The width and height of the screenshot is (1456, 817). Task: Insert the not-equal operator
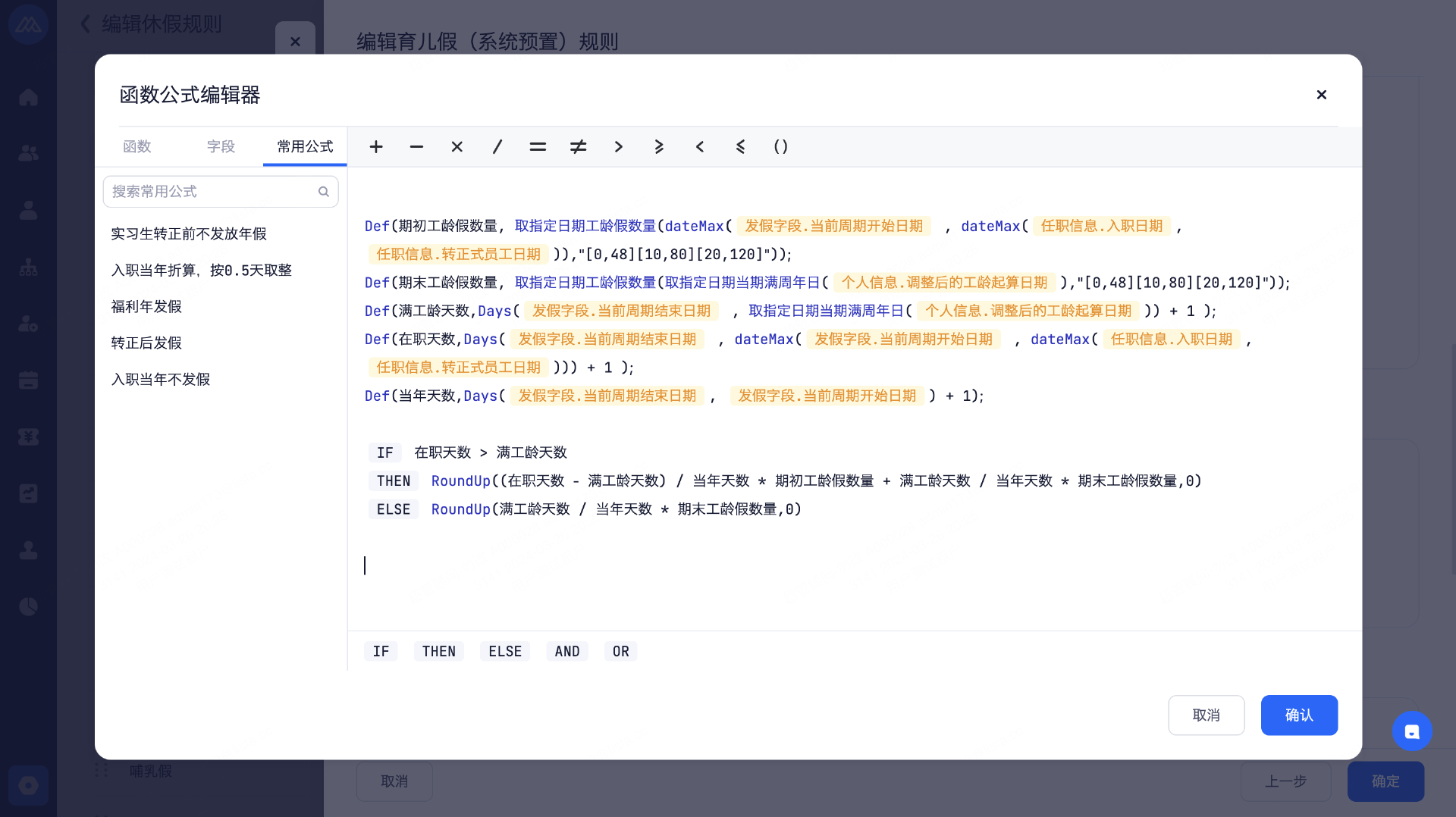coord(578,147)
